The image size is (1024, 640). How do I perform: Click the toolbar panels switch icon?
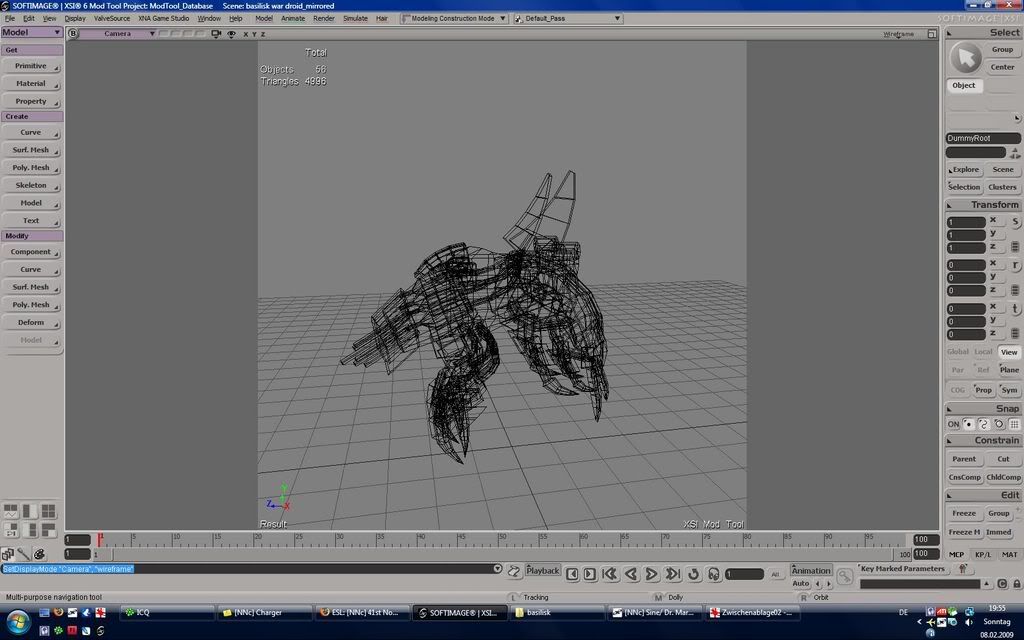(x=7, y=554)
